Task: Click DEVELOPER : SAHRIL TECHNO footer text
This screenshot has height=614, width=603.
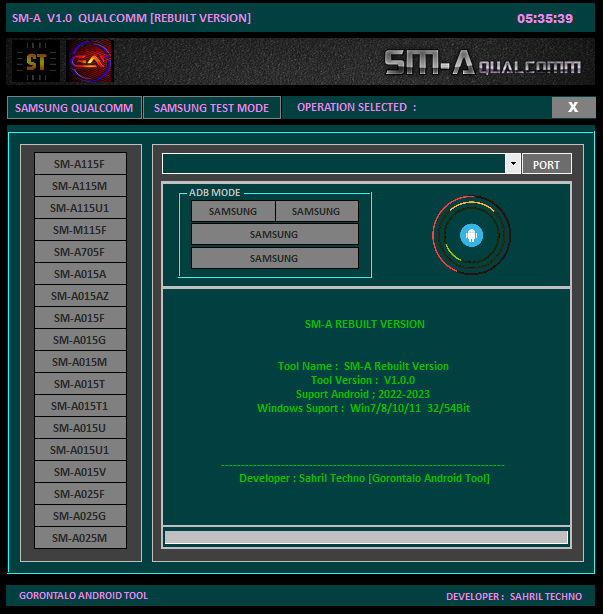Action: coord(514,596)
